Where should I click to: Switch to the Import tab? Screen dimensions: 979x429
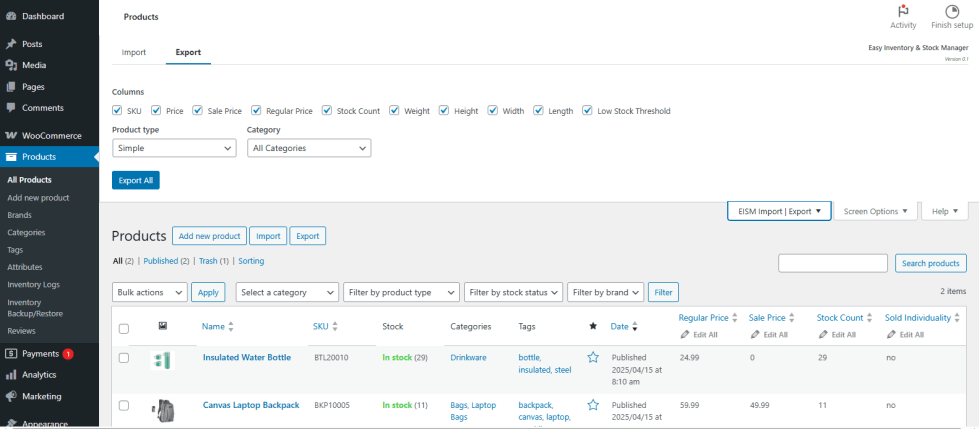pyautogui.click(x=134, y=52)
